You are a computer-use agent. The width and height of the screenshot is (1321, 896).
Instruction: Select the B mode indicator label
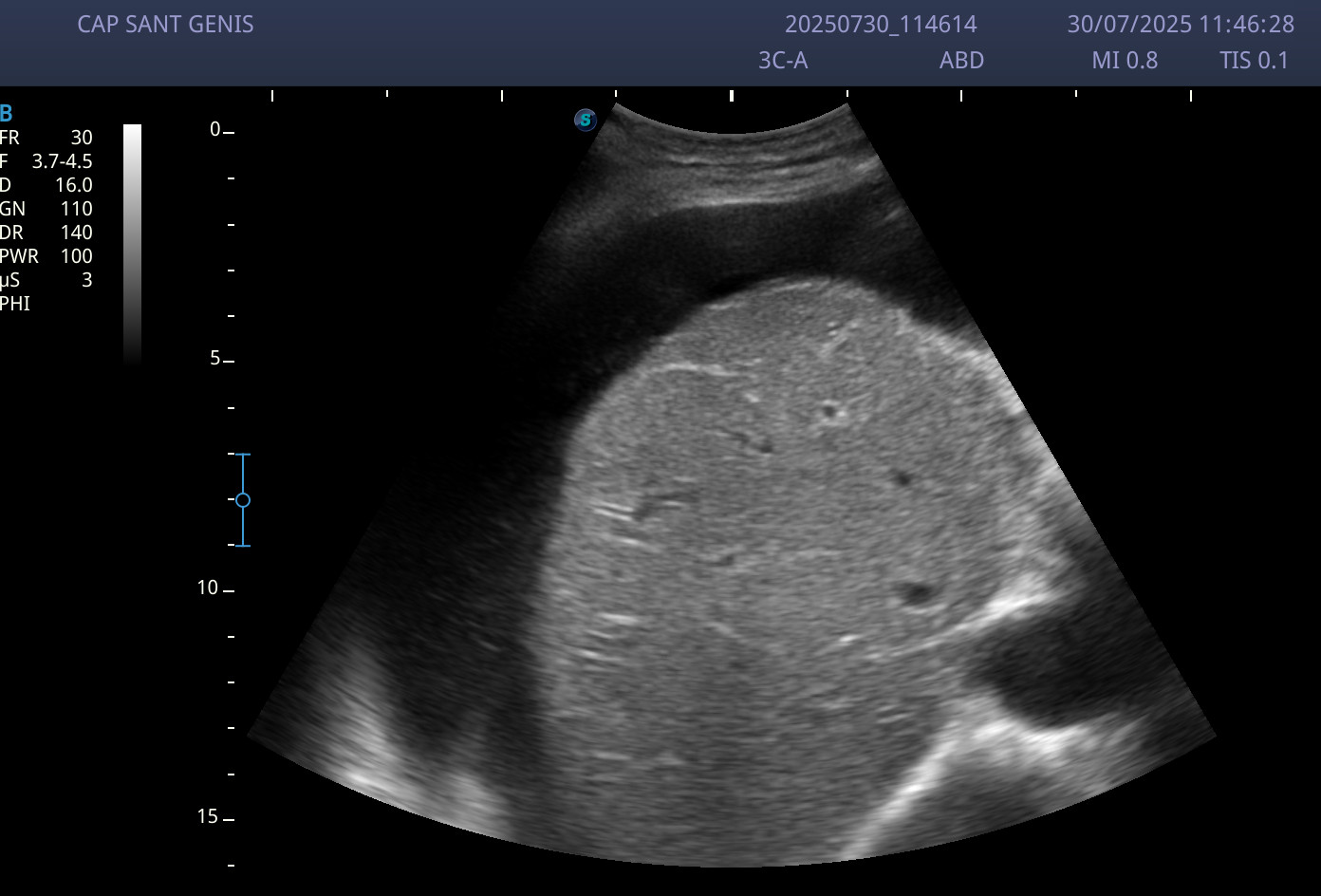(7, 114)
